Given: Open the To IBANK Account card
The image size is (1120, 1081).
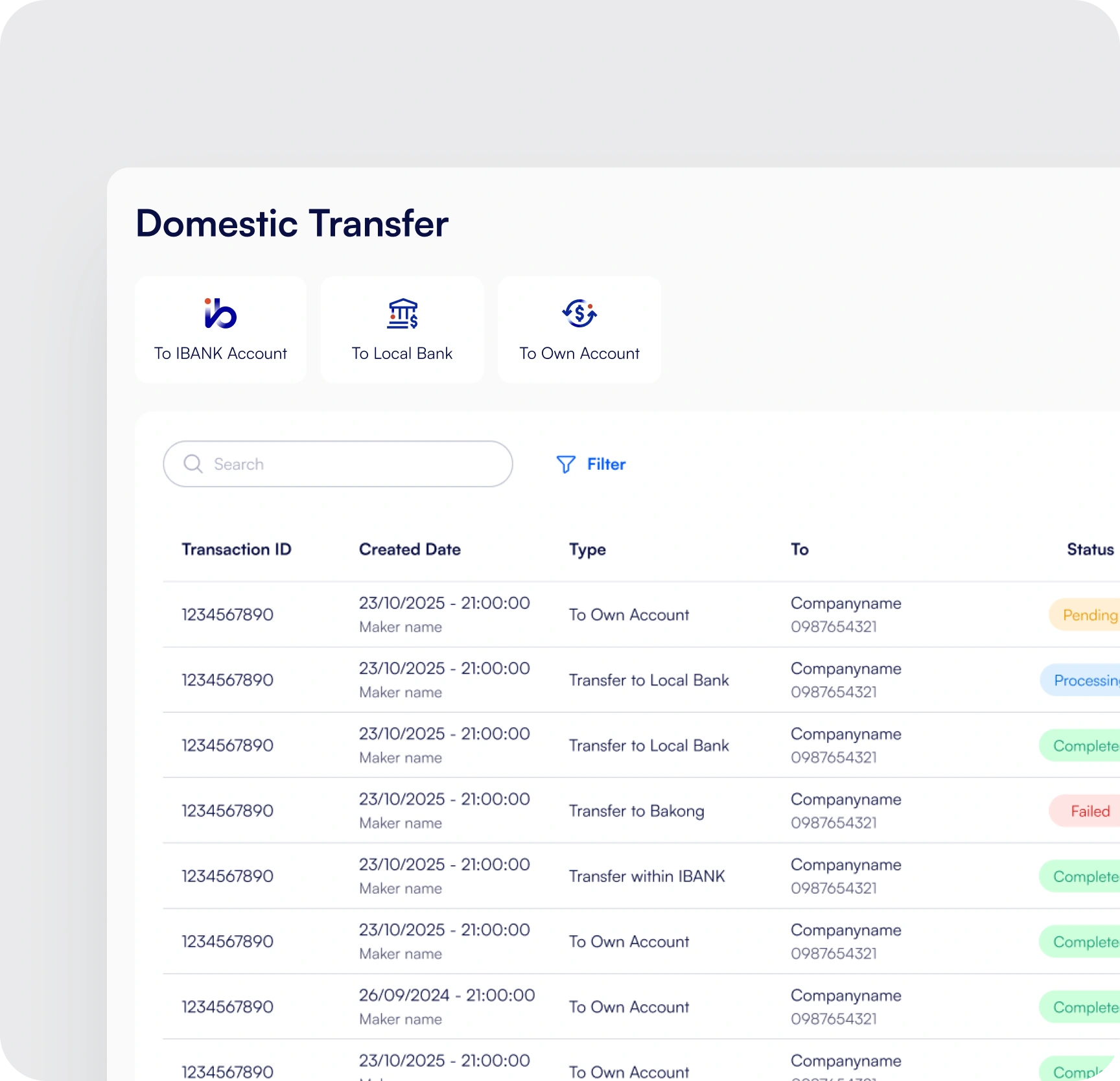Looking at the screenshot, I should click(220, 330).
